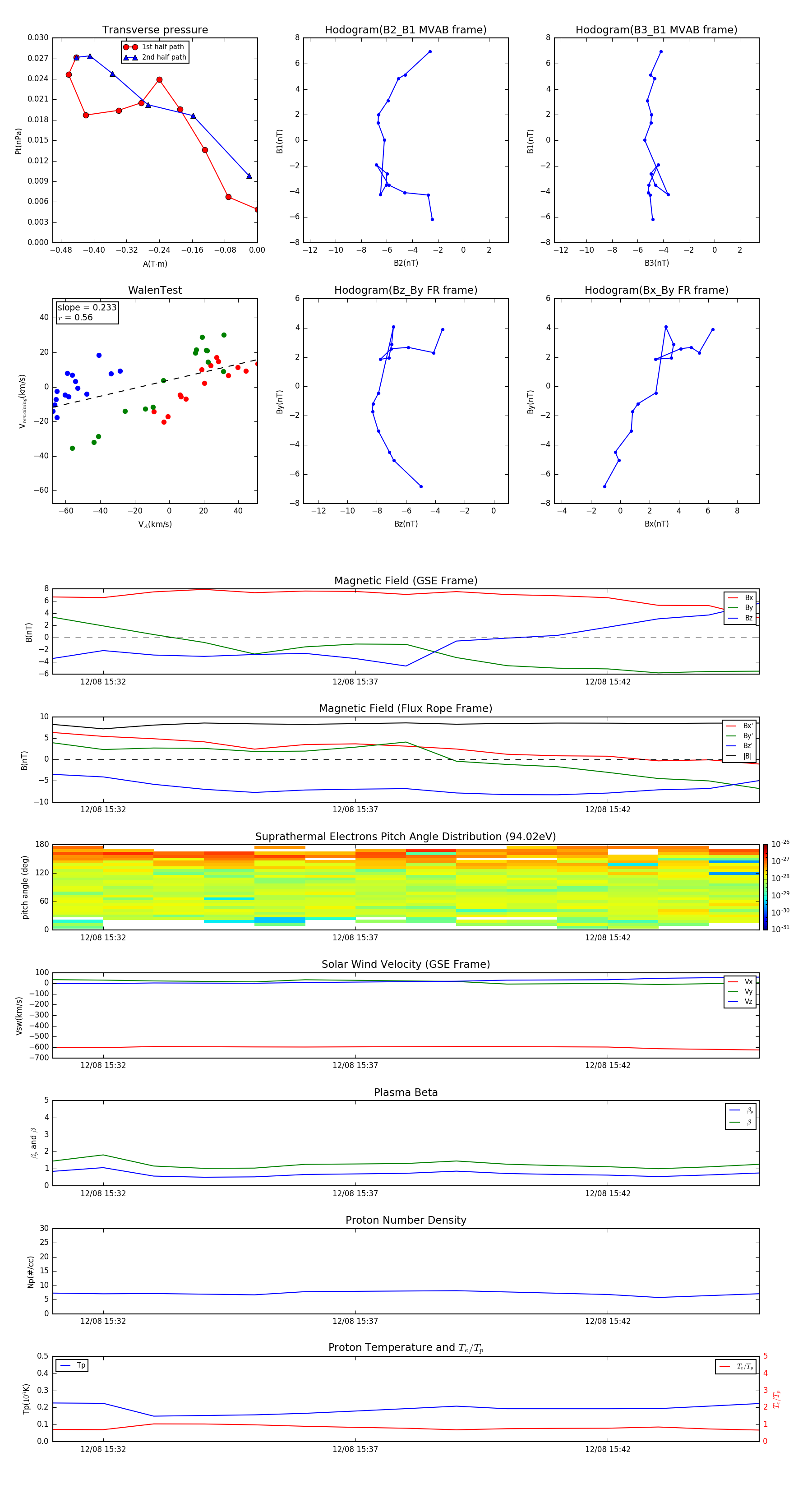
Task: Click the pitch angle colorbar
Action: coord(765,887)
